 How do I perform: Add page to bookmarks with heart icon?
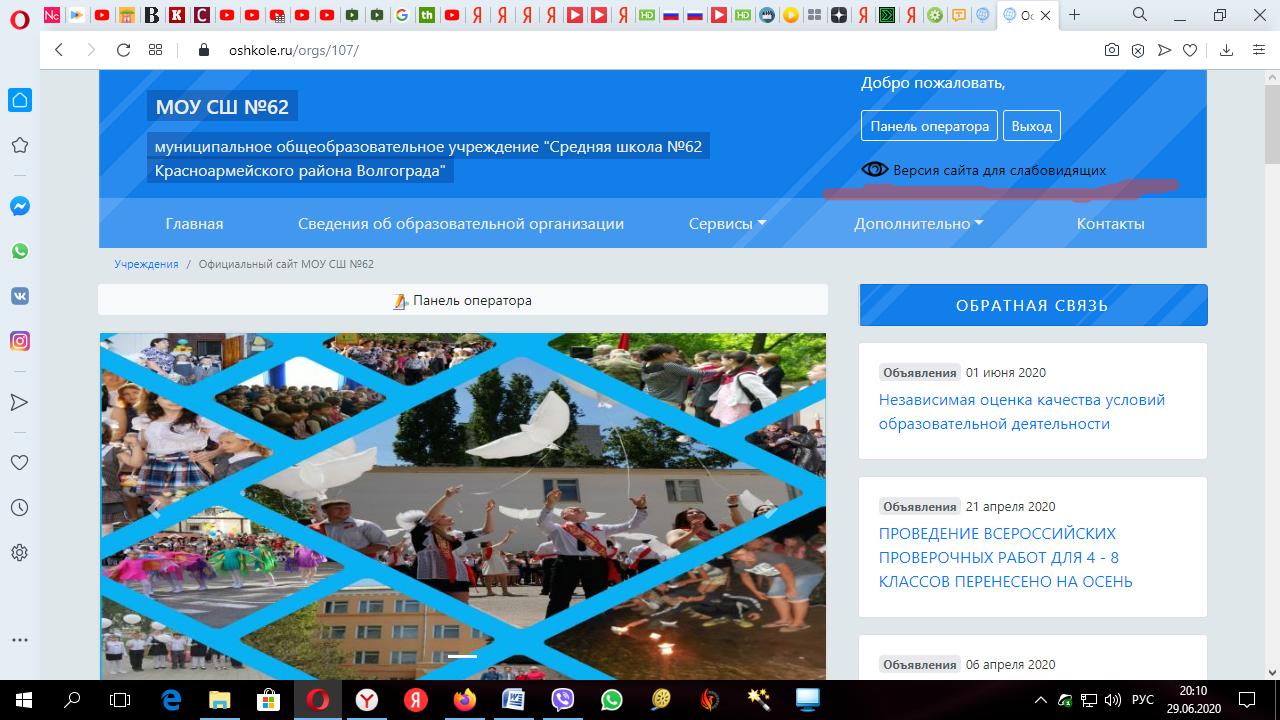point(1190,50)
